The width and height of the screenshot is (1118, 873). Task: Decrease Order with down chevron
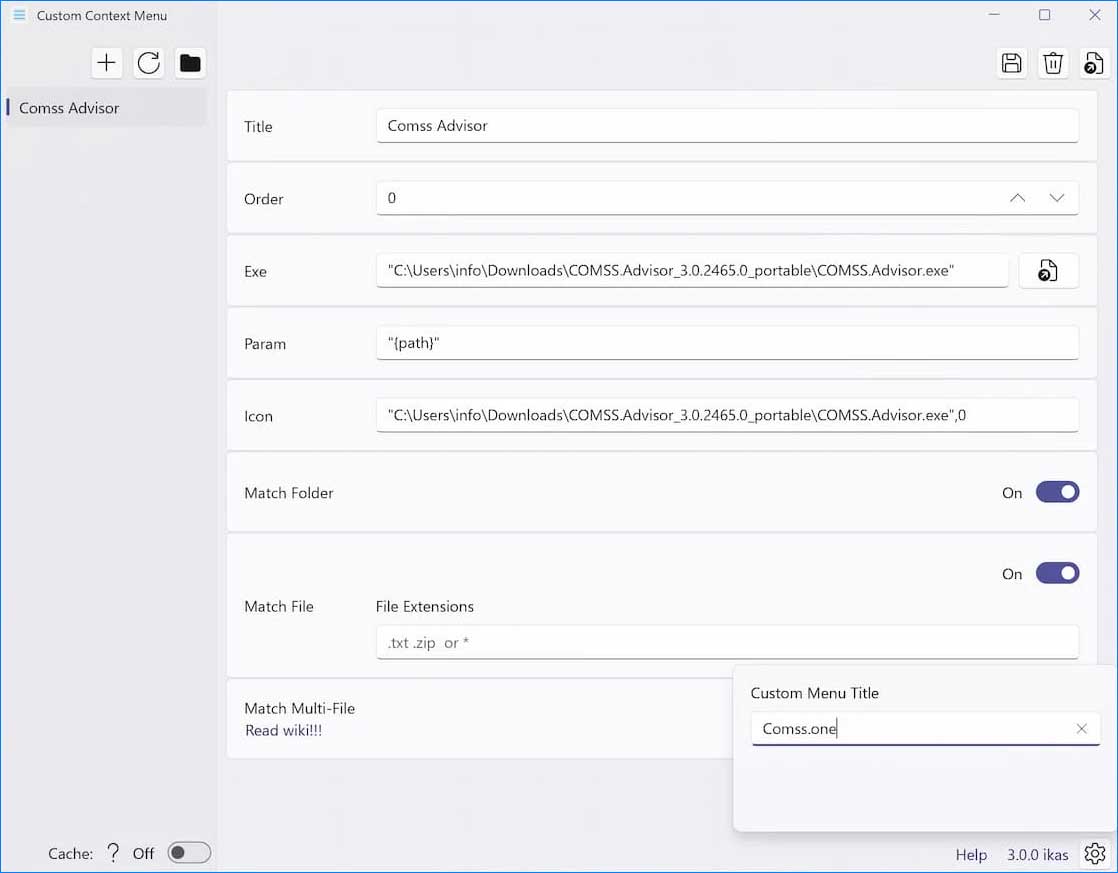[1057, 198]
